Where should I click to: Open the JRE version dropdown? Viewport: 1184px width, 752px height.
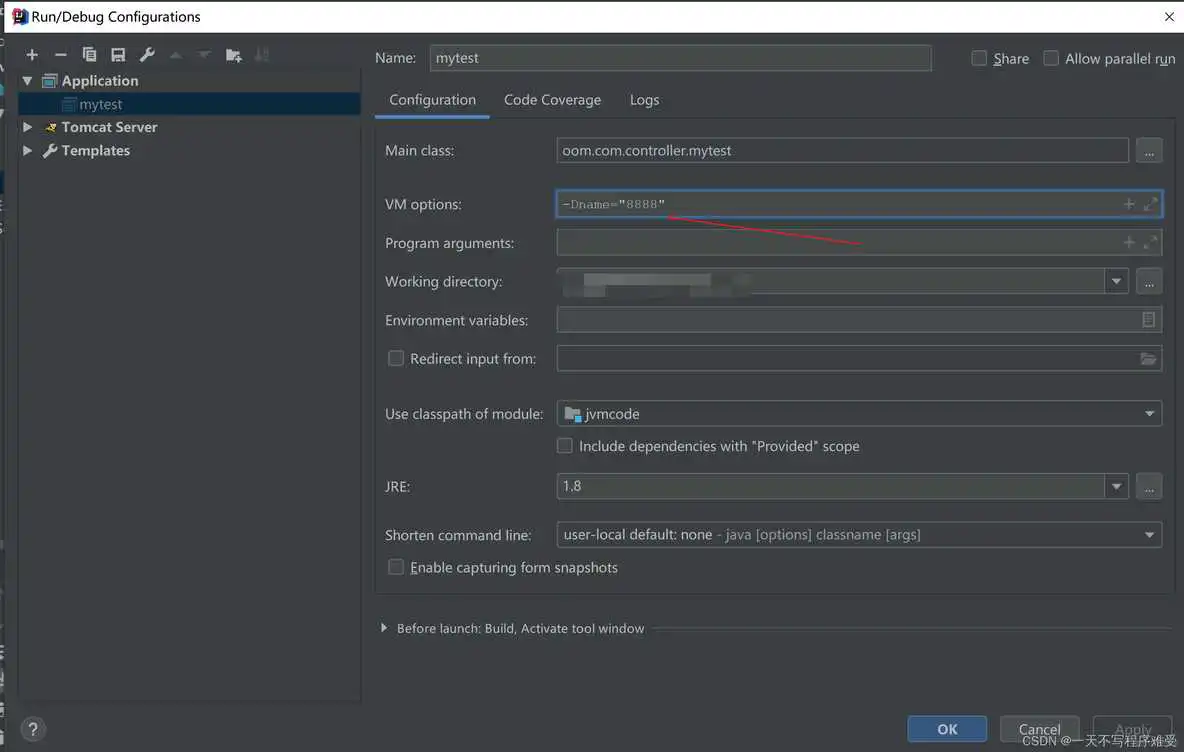tap(1116, 487)
